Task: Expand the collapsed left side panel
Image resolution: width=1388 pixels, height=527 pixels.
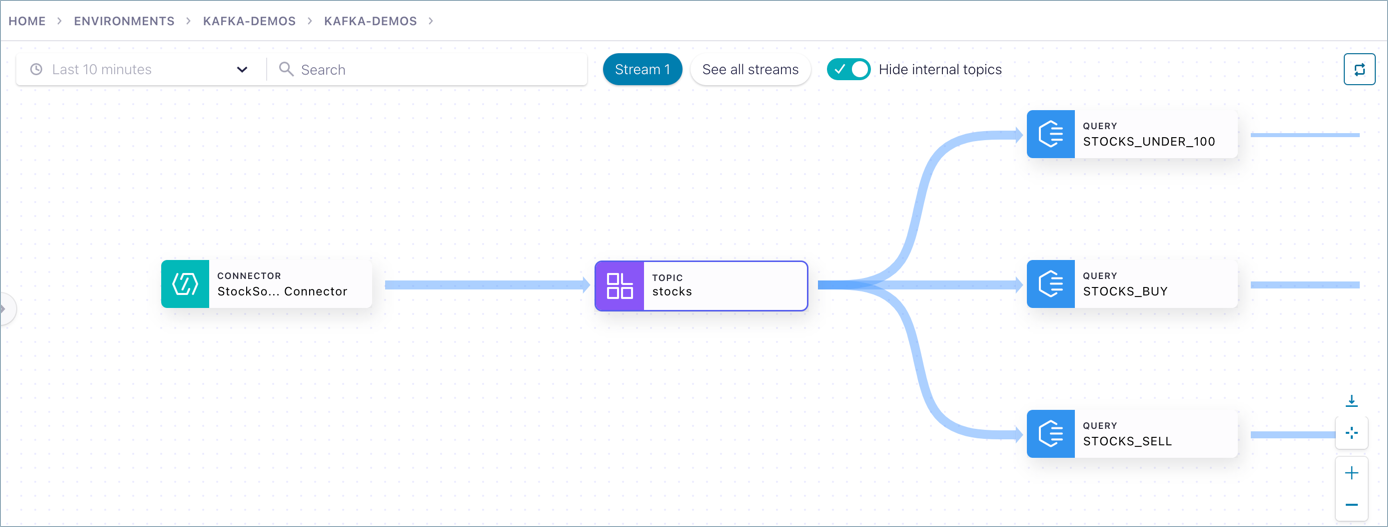Action: pyautogui.click(x=4, y=309)
